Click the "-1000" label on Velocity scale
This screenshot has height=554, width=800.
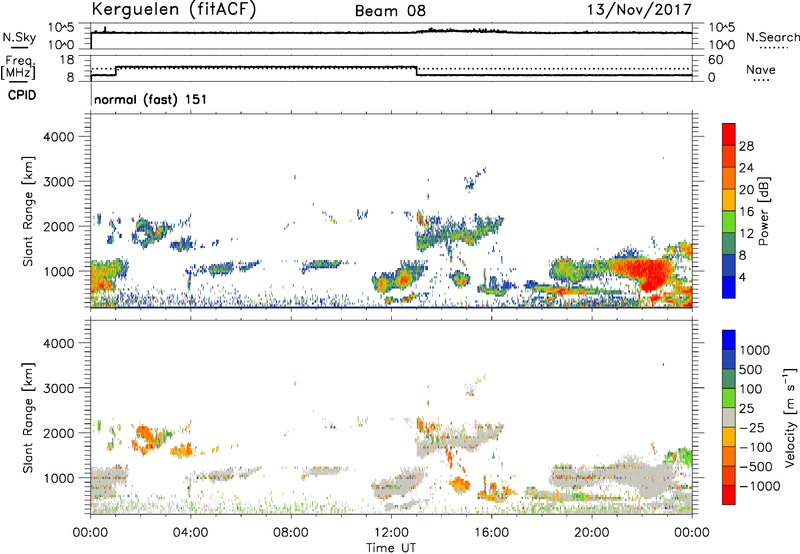click(759, 486)
